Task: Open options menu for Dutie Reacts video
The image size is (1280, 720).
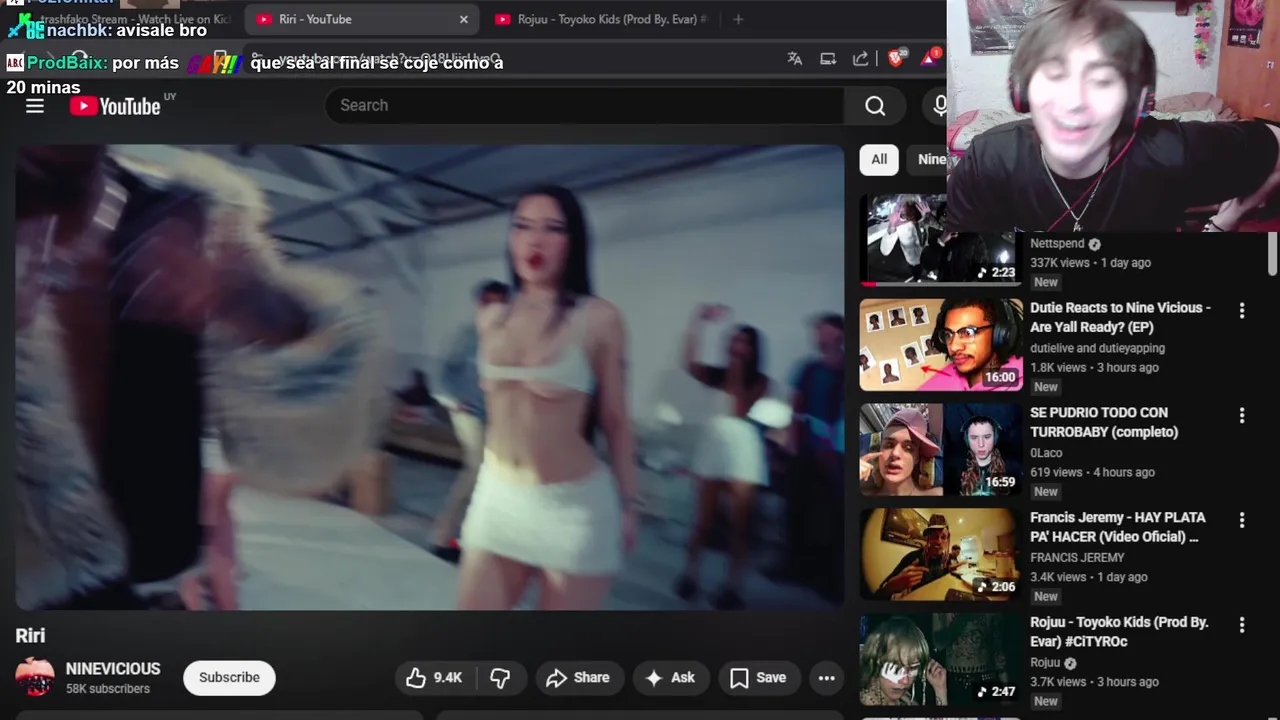Action: click(x=1242, y=311)
